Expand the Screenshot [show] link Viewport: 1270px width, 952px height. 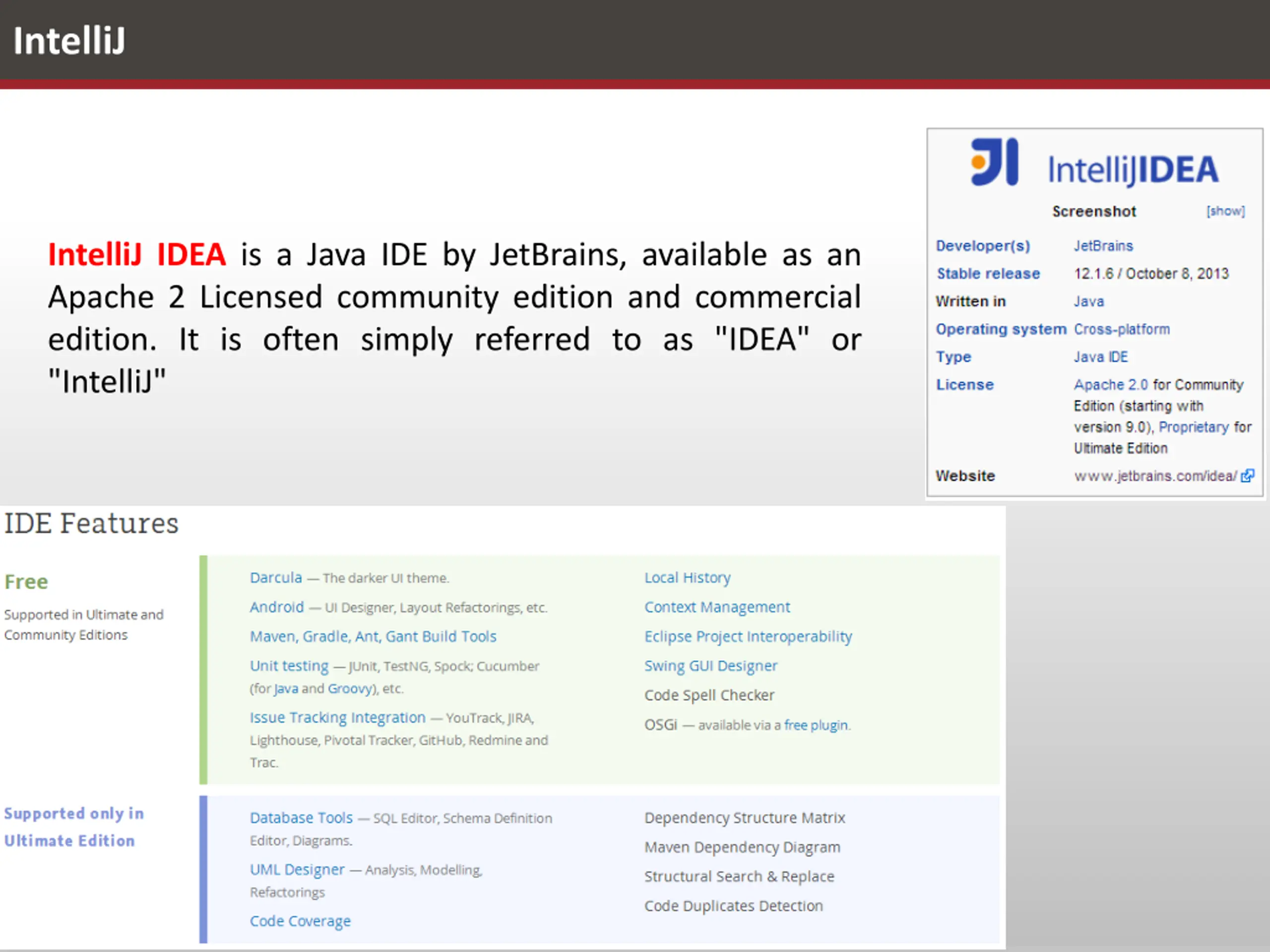pyautogui.click(x=1225, y=211)
